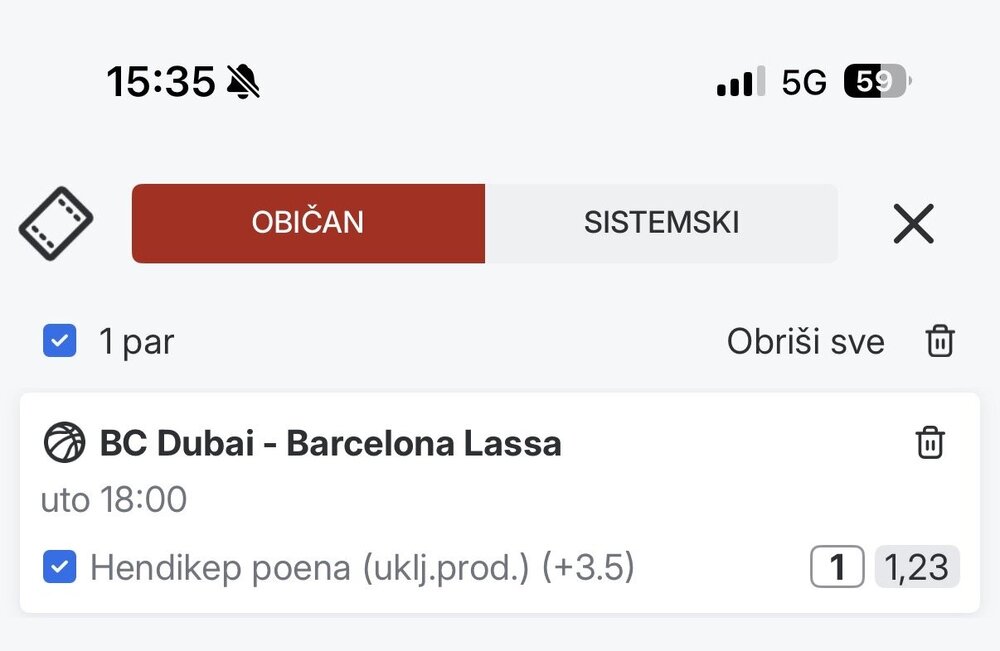Switch to the OBIČAN tab

pos(308,223)
